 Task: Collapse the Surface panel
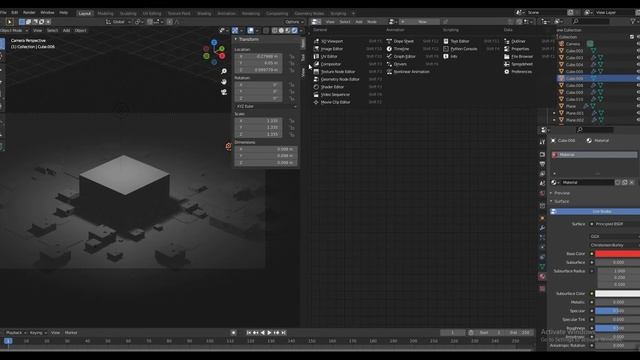[x=551, y=201]
